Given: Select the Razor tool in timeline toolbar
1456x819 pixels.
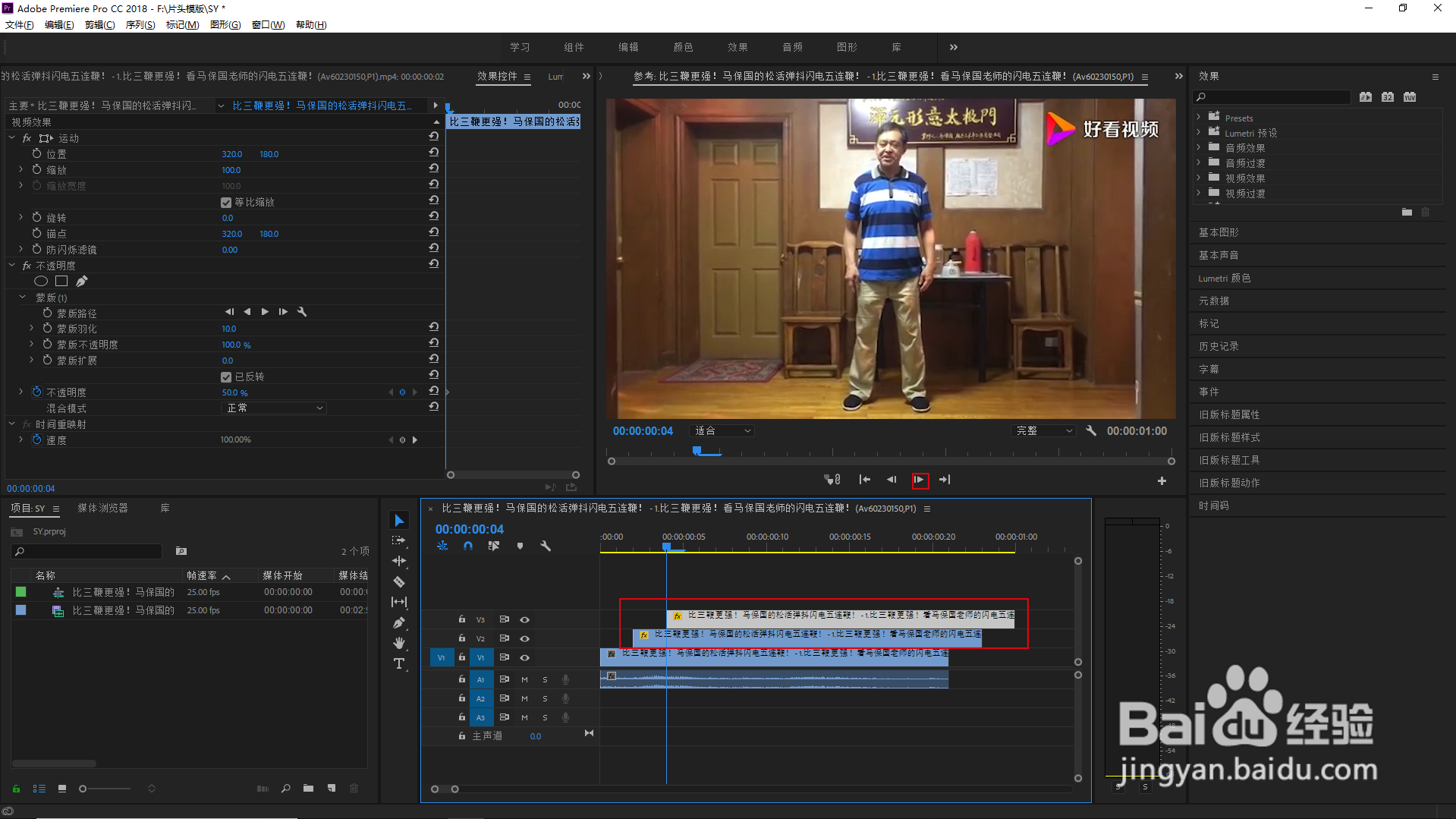Looking at the screenshot, I should click(399, 581).
